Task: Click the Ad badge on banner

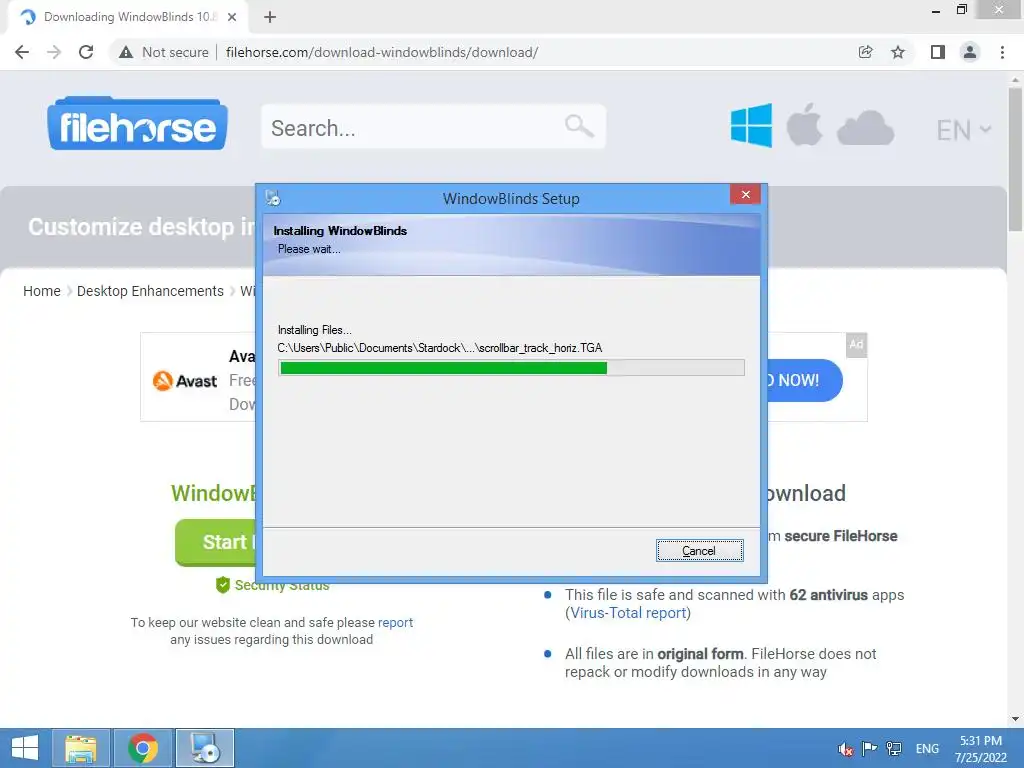Action: pyautogui.click(x=856, y=344)
